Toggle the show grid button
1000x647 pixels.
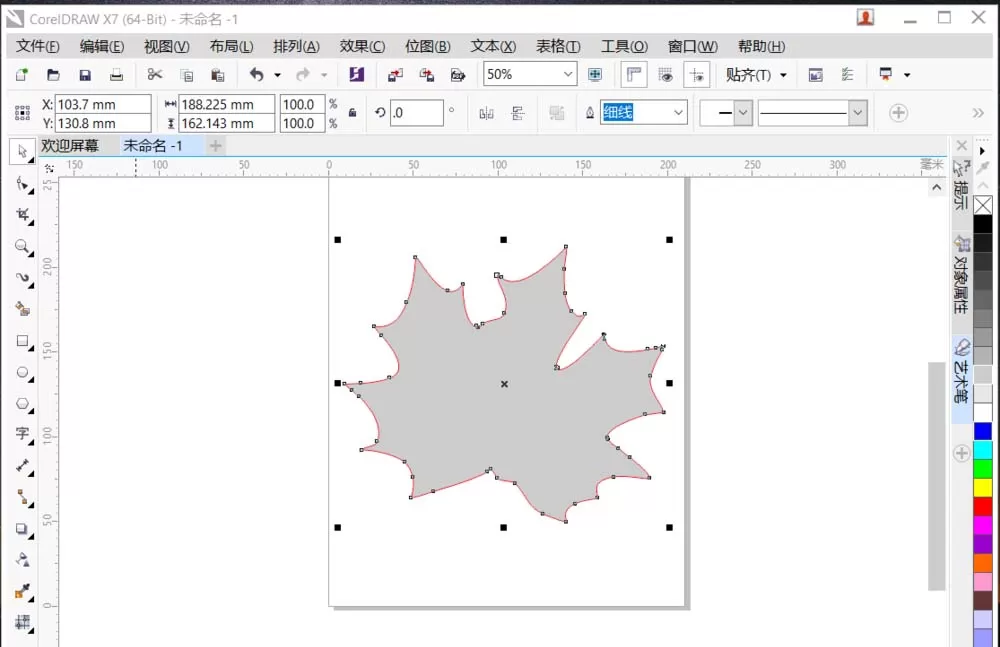pos(665,75)
